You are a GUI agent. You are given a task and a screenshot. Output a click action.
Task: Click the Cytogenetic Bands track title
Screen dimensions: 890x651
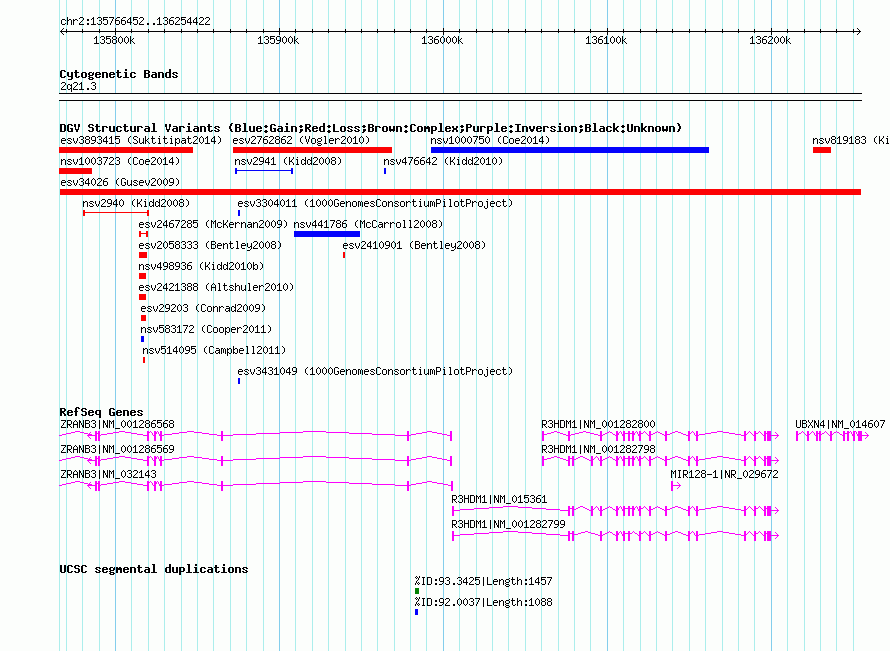(119, 74)
